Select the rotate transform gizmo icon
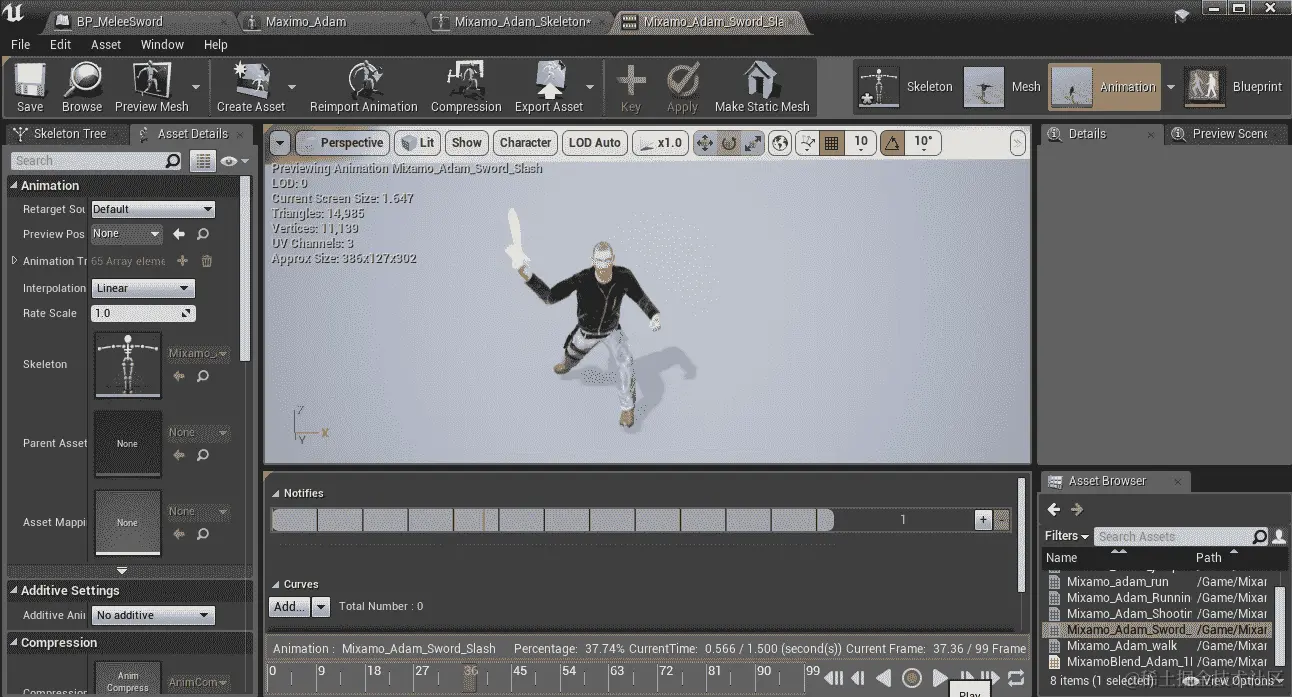The width and height of the screenshot is (1292, 697). coord(729,143)
